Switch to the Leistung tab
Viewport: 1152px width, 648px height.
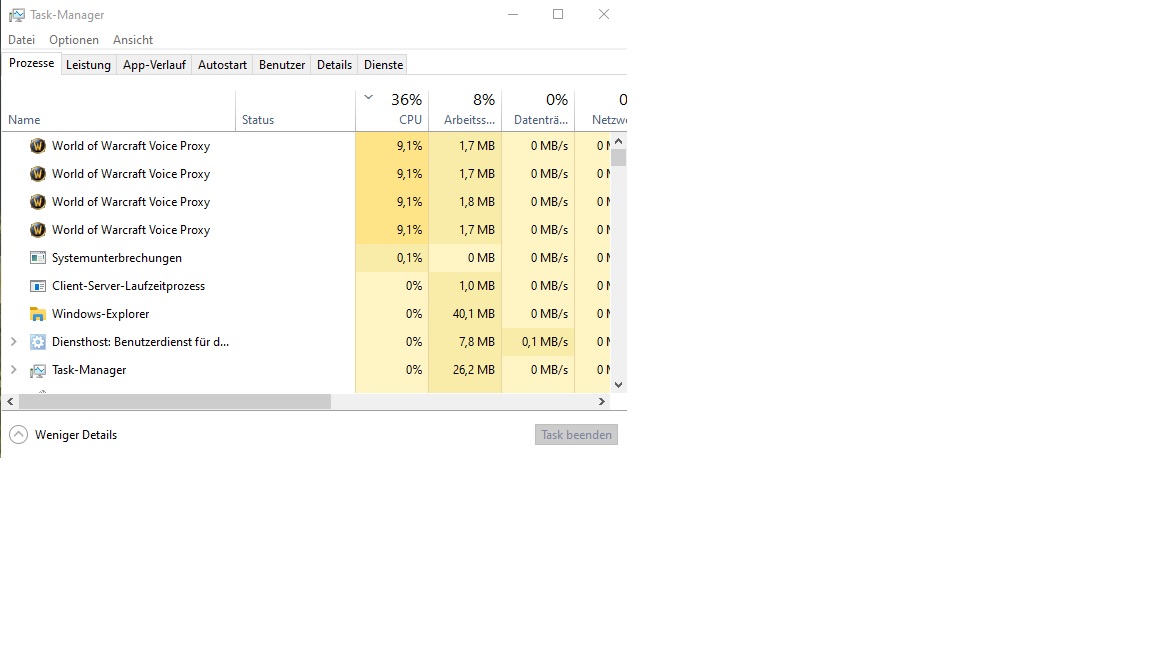[x=88, y=65]
